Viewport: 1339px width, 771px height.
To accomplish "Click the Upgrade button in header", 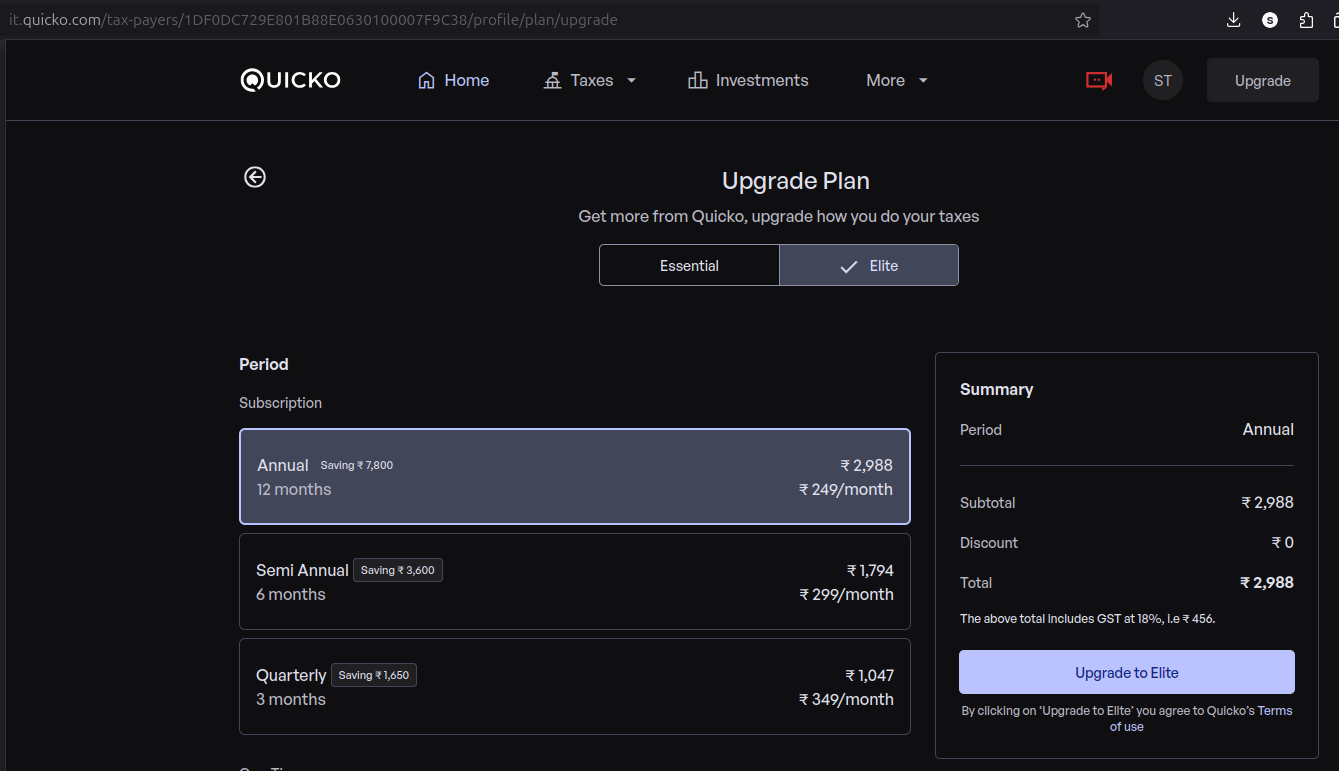I will (1262, 81).
